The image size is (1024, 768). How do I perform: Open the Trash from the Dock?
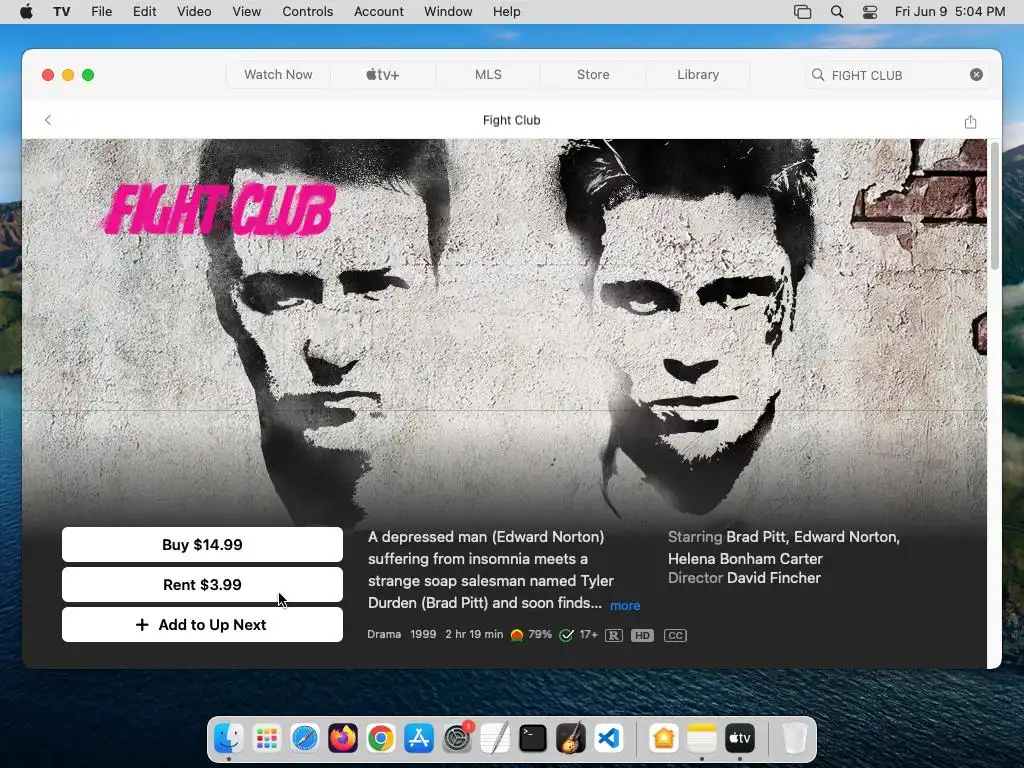[x=794, y=739]
